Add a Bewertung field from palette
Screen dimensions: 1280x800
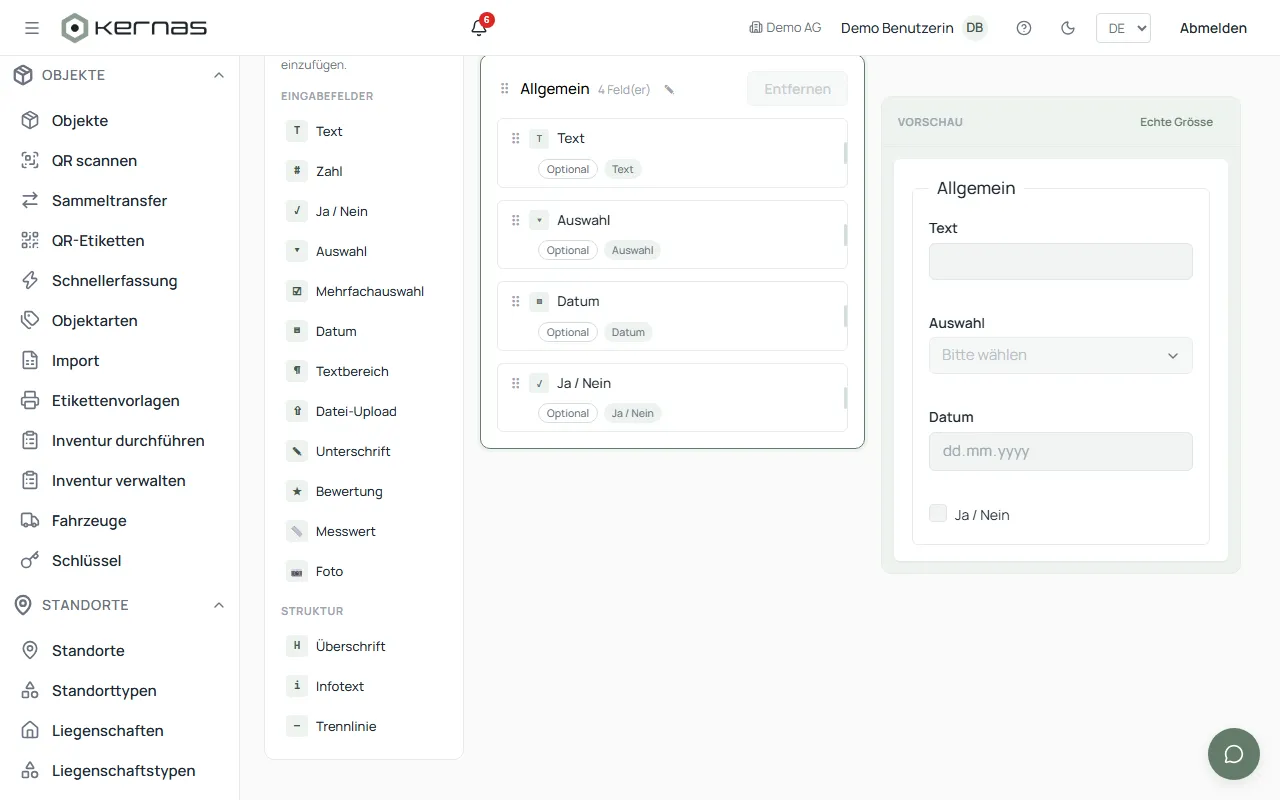pos(364,491)
